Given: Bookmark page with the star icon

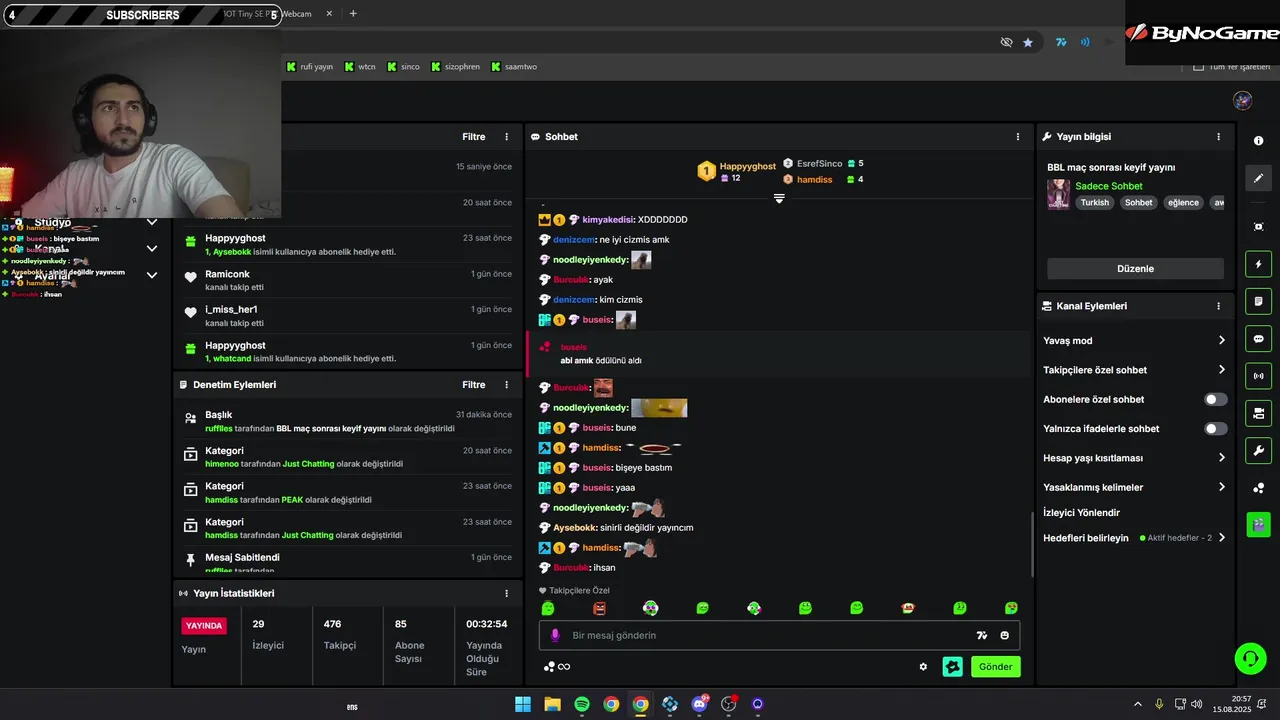Looking at the screenshot, I should click(x=1028, y=42).
